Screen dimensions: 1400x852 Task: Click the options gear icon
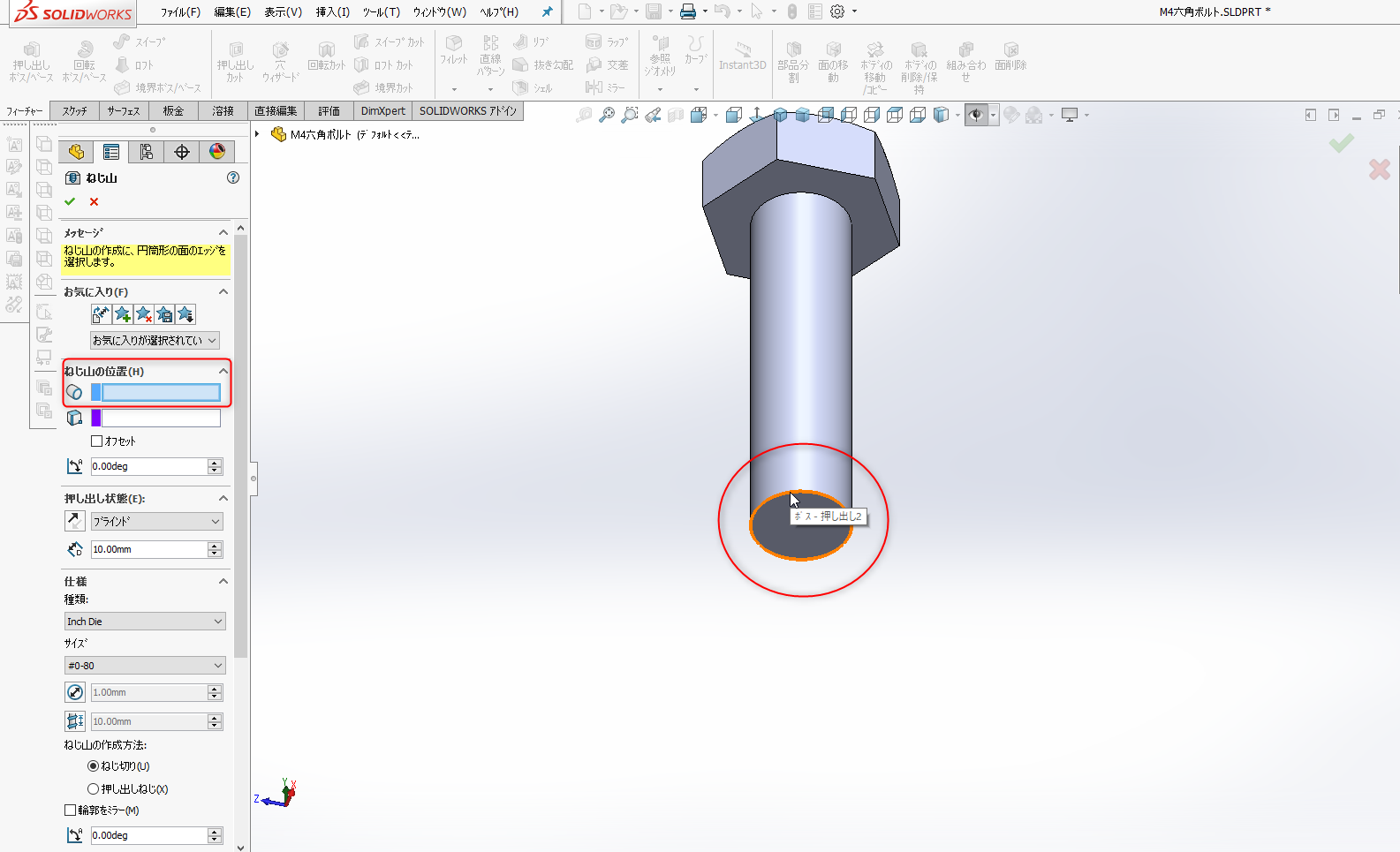pos(837,11)
